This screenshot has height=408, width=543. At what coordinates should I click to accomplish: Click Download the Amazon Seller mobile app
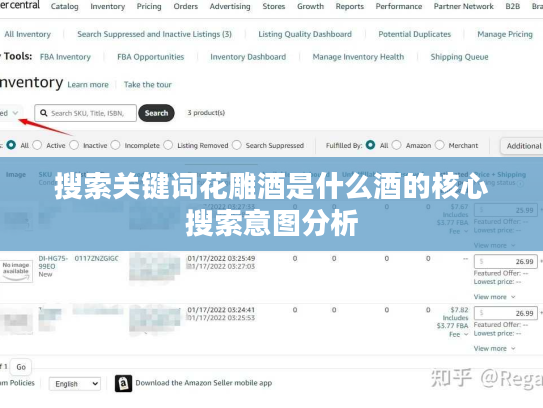click(204, 383)
